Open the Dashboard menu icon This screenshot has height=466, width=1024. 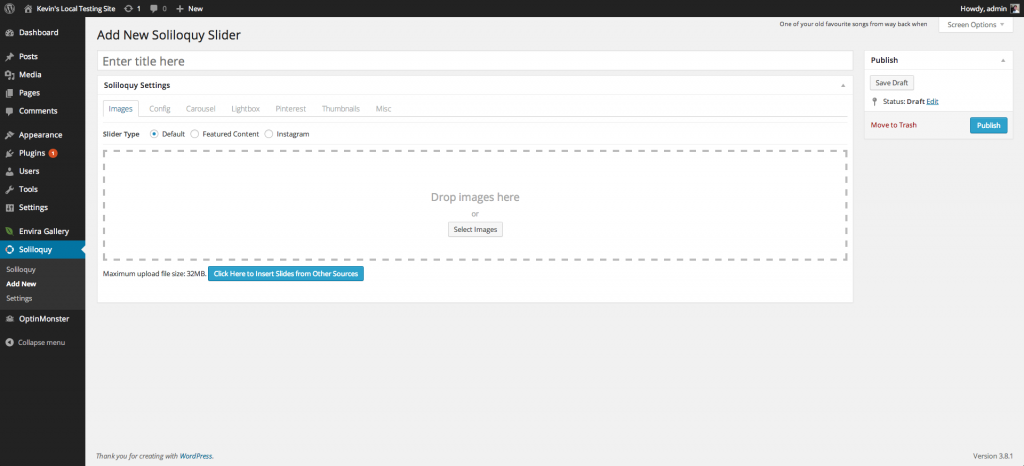(x=9, y=33)
